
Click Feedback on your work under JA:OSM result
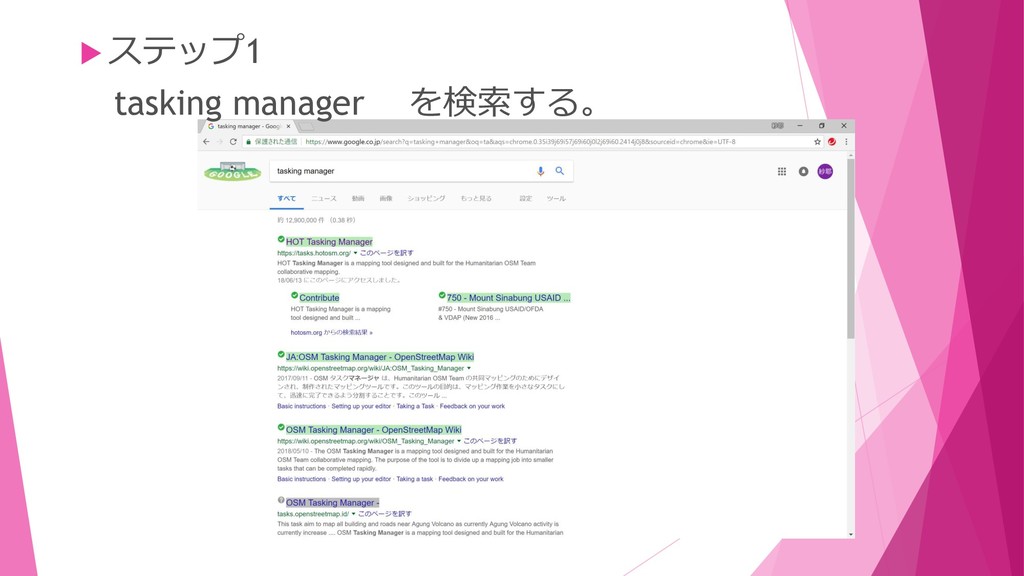472,406
